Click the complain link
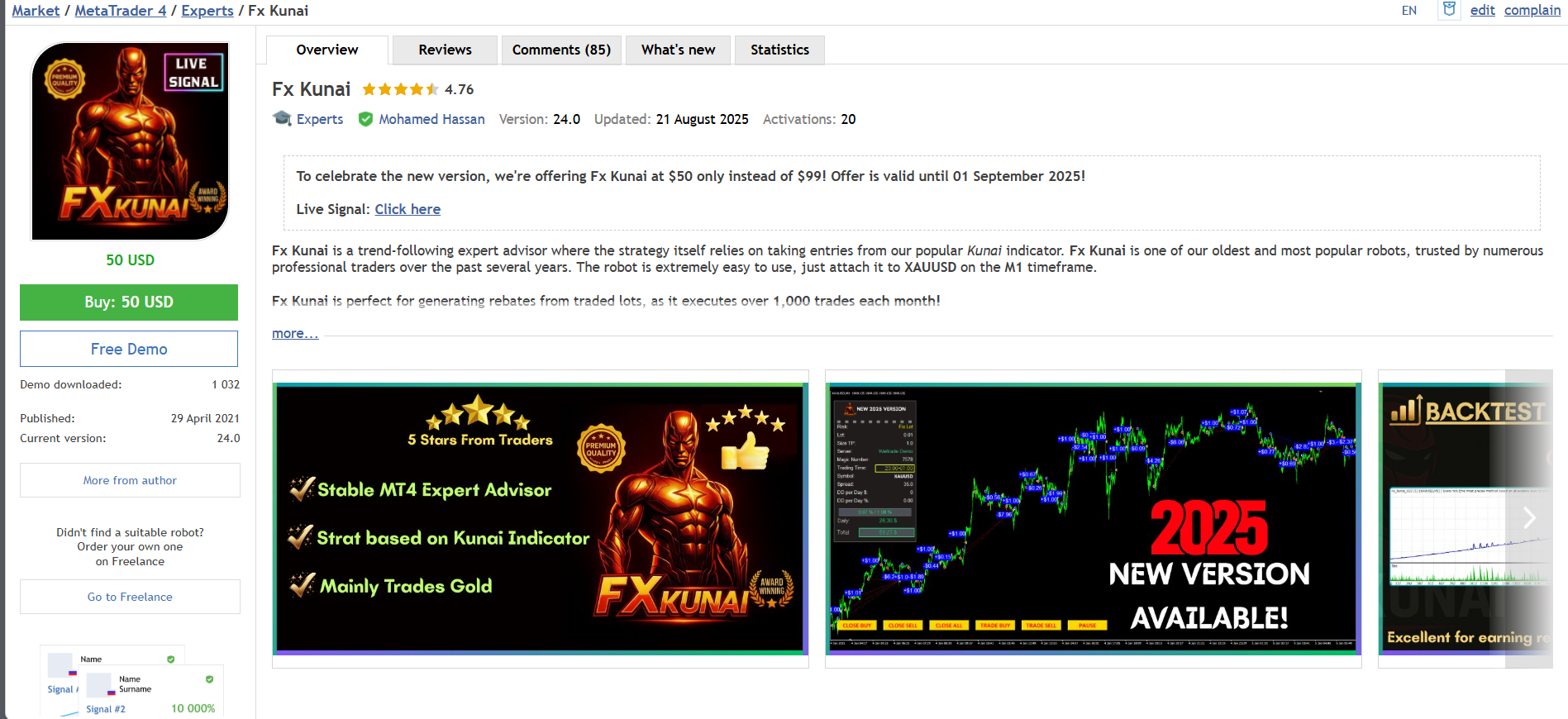 (1532, 10)
